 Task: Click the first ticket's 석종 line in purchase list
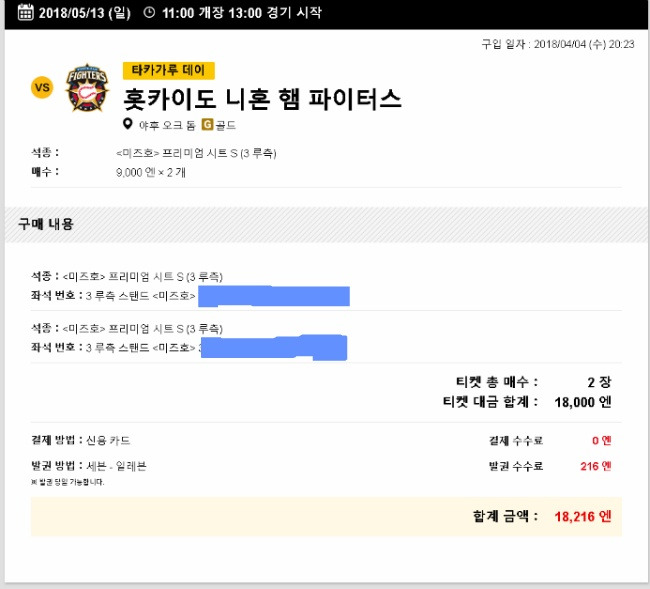tap(127, 276)
